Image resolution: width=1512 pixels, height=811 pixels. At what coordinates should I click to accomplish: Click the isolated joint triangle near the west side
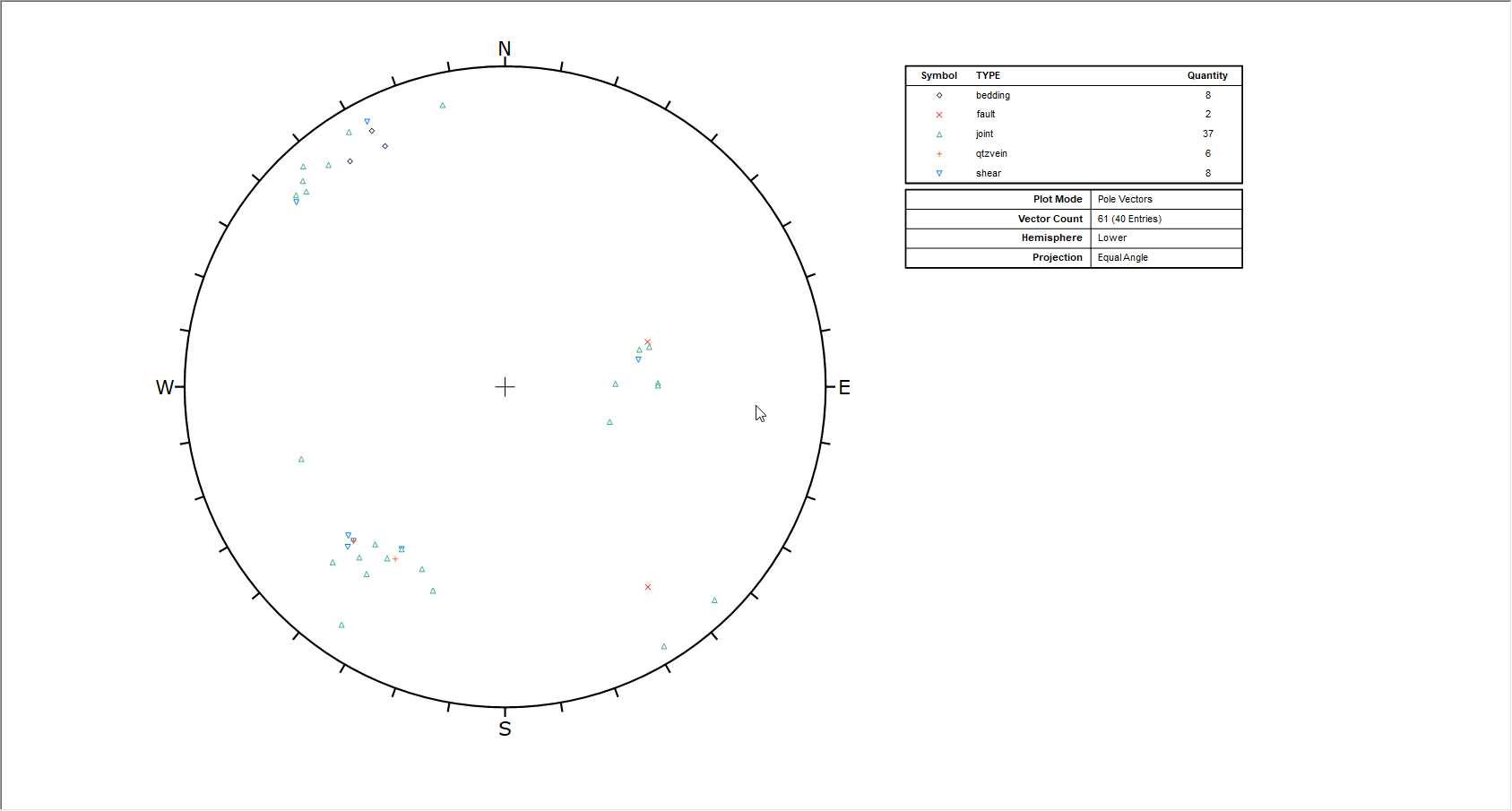(x=300, y=458)
